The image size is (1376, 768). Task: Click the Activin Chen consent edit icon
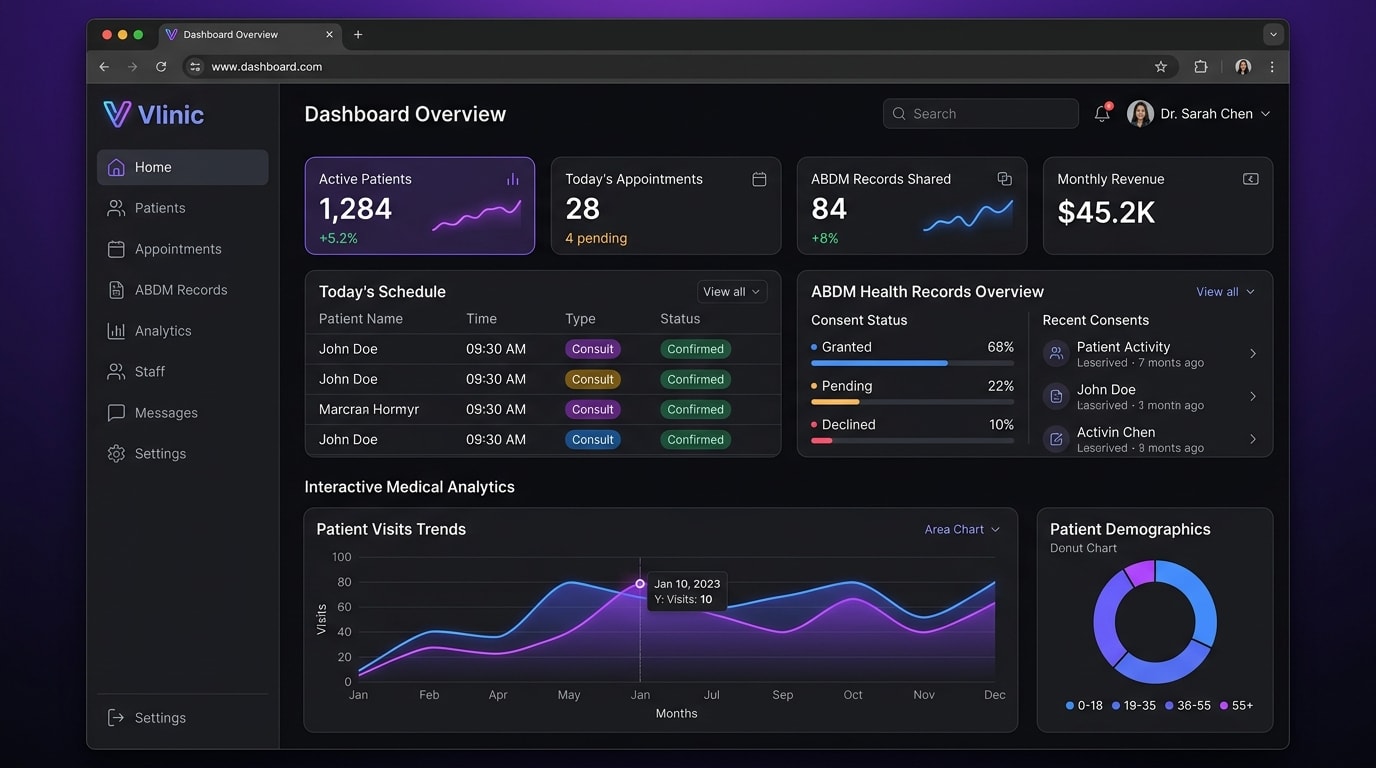click(1056, 438)
